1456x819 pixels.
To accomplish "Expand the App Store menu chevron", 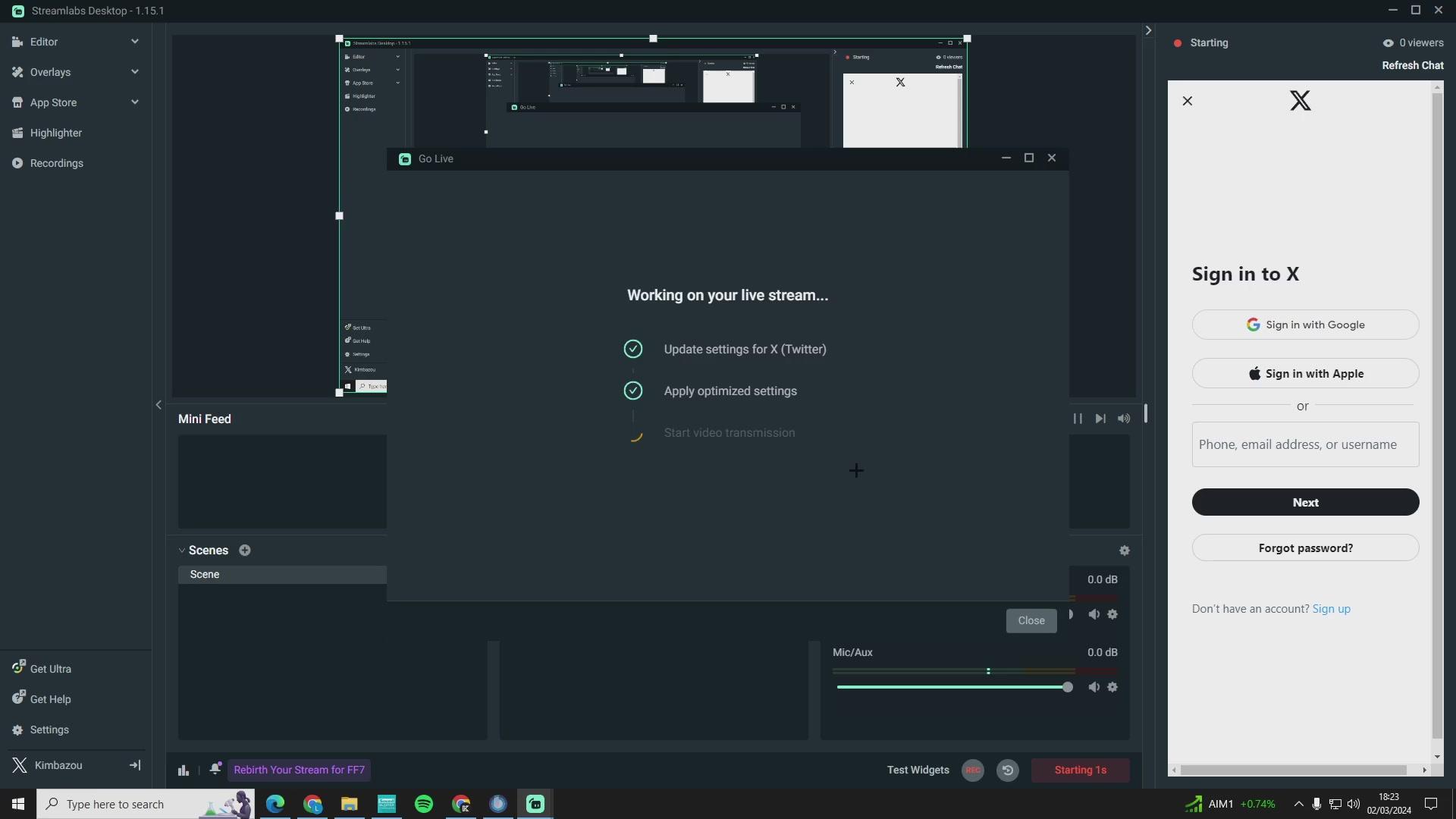I will [134, 102].
